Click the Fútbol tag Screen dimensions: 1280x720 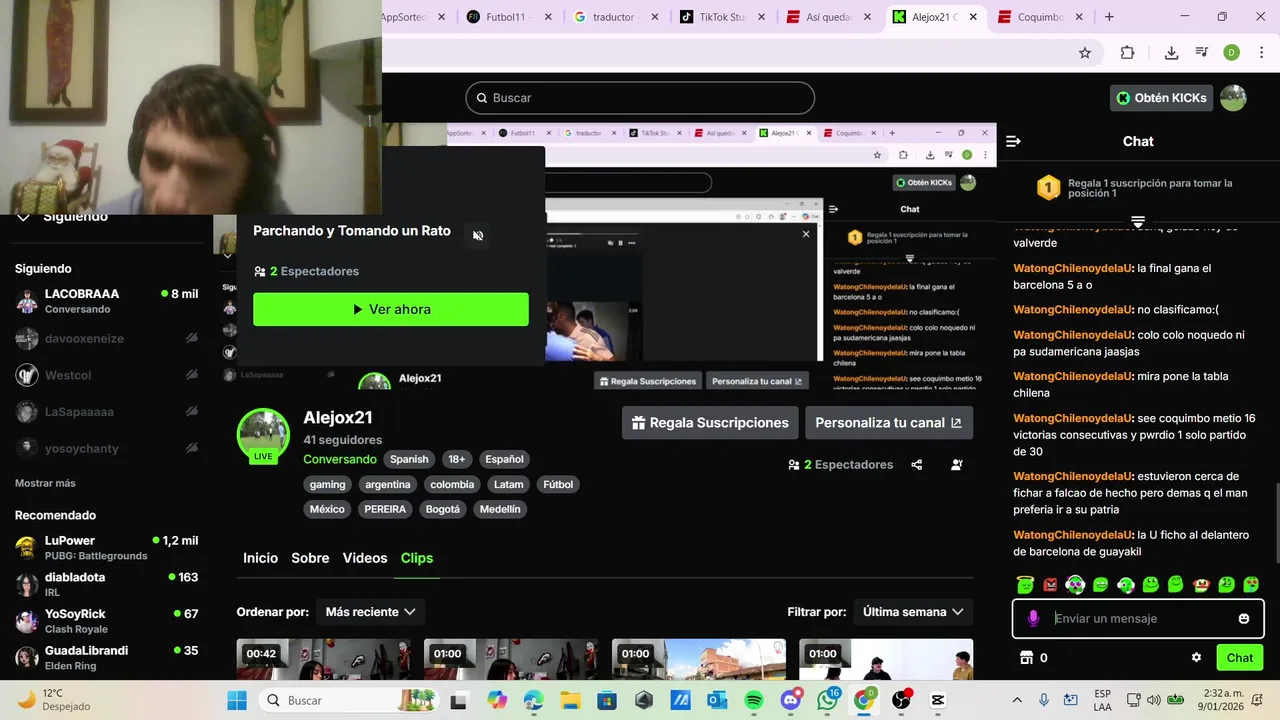pos(558,484)
